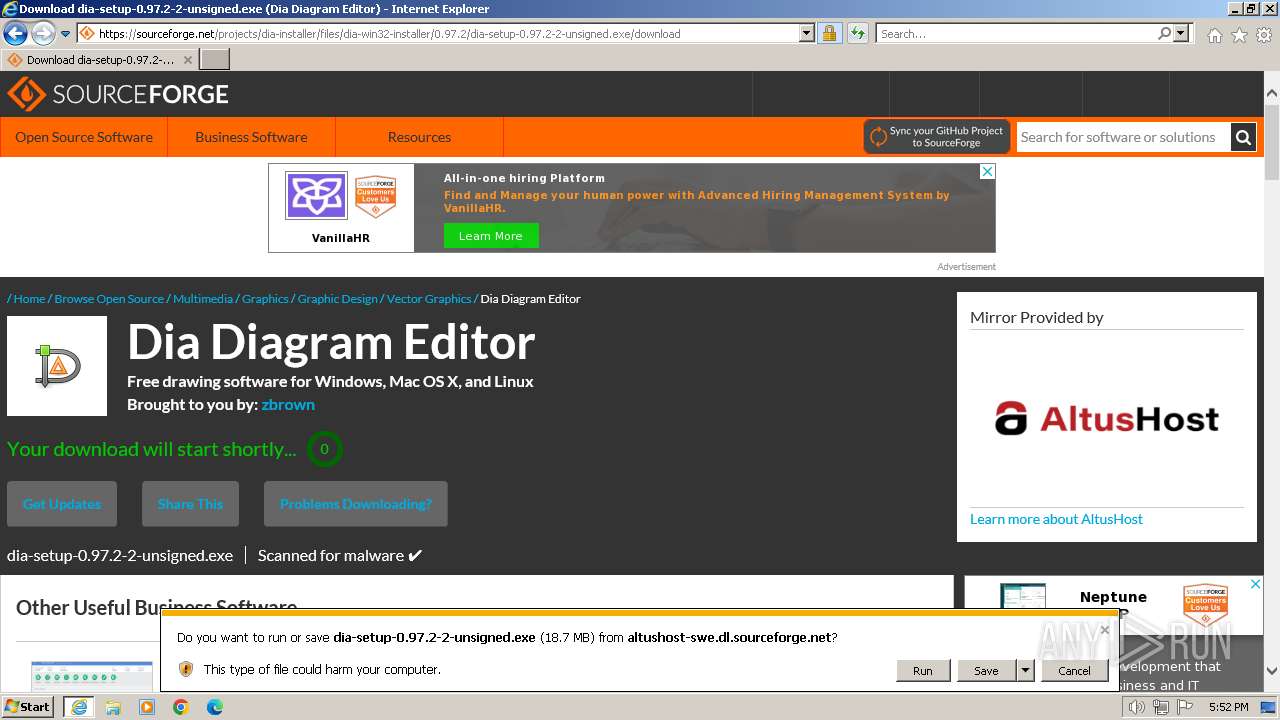The height and width of the screenshot is (720, 1280).
Task: Click the security shield warning icon
Action: (x=186, y=669)
